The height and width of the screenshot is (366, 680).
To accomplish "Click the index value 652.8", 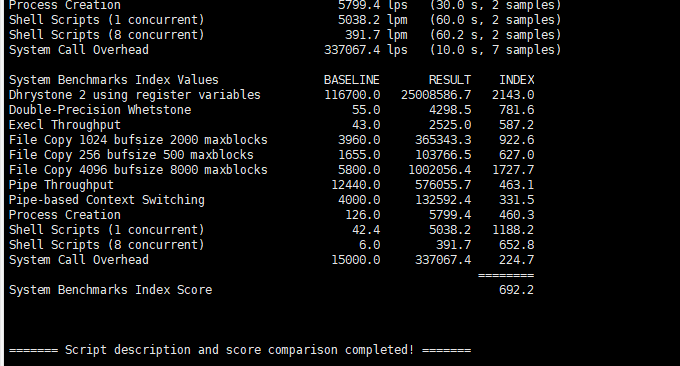I will click(517, 245).
